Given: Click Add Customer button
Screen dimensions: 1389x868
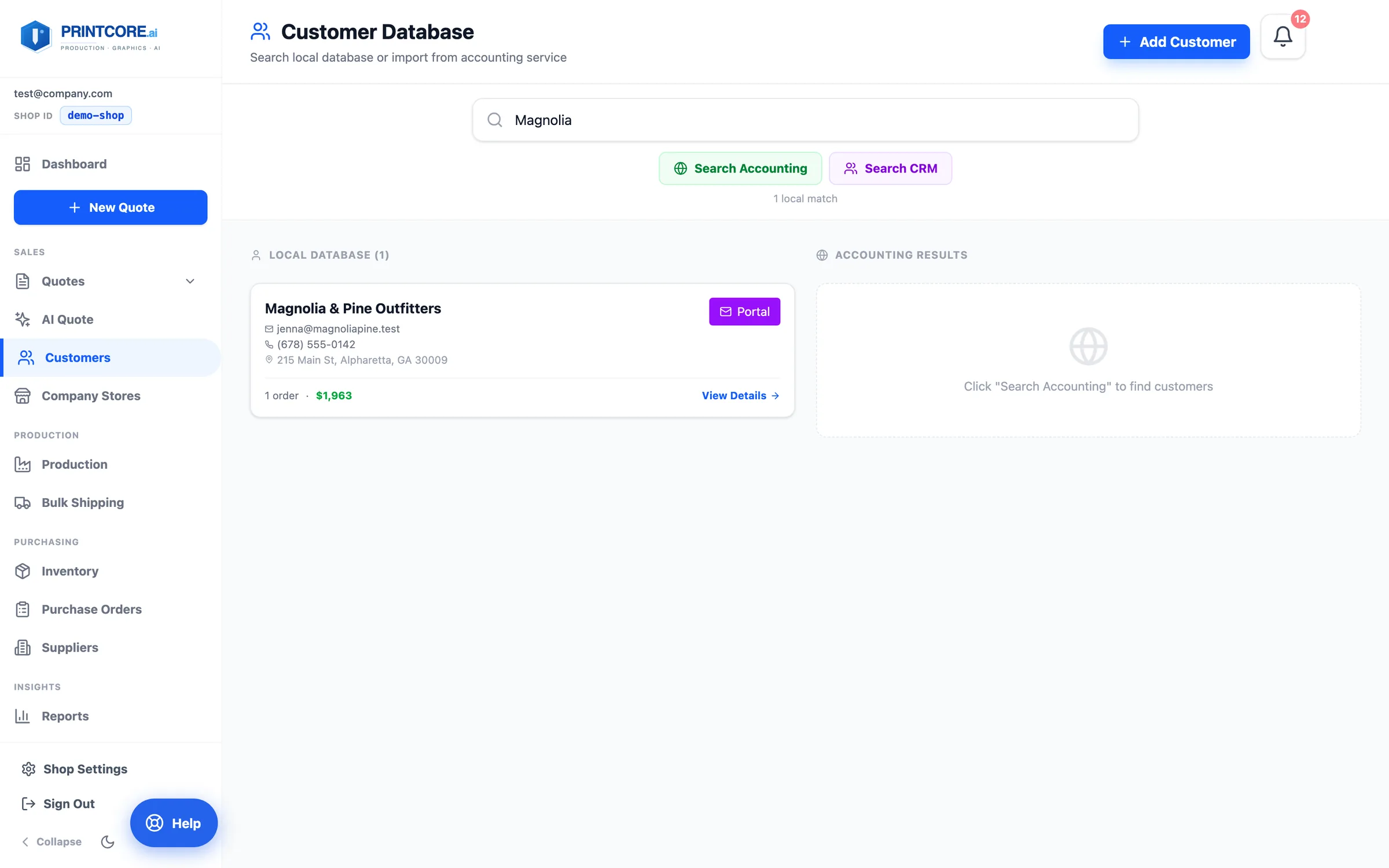Looking at the screenshot, I should (1176, 42).
